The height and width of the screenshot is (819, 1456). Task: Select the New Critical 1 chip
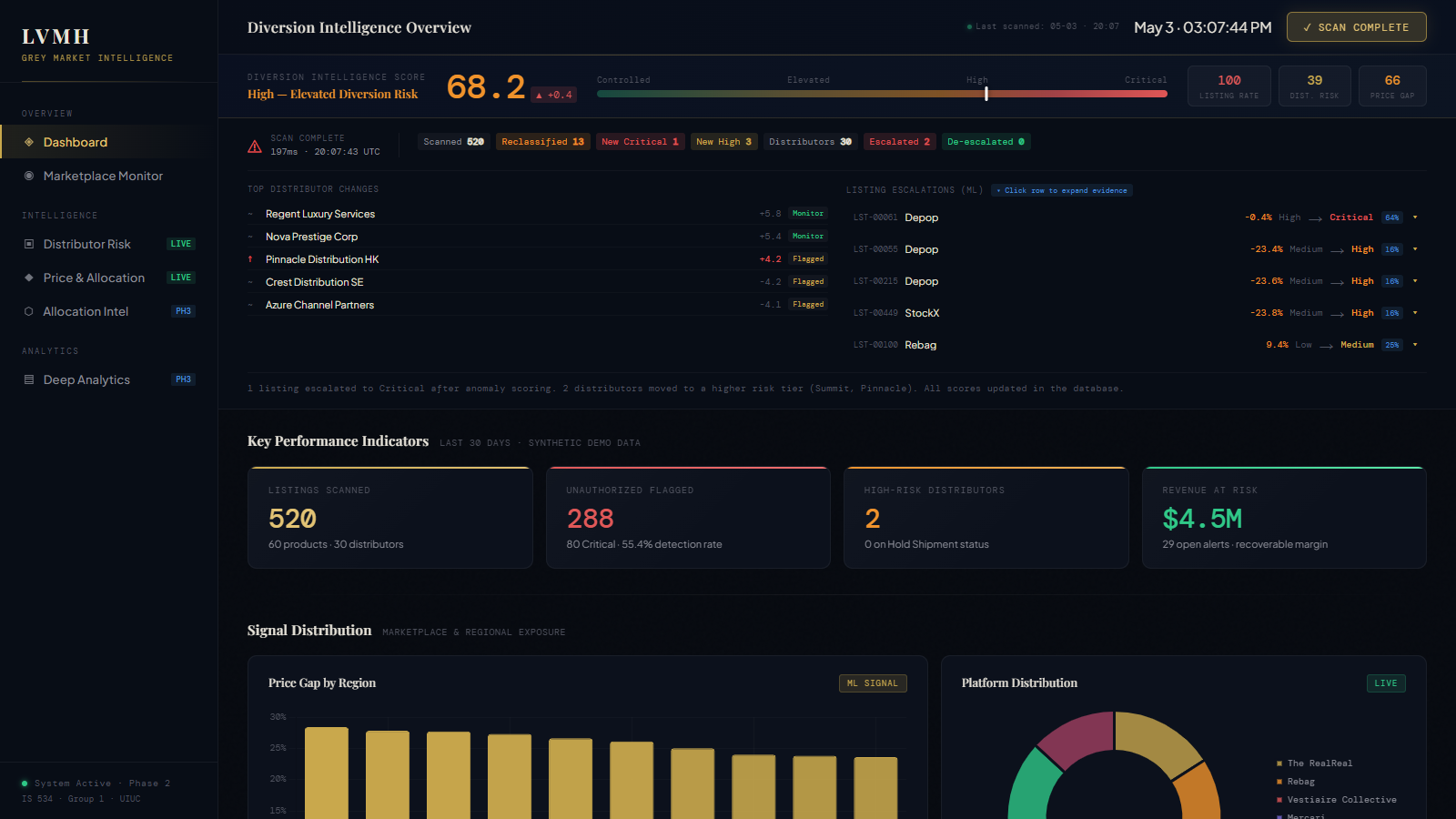click(640, 142)
